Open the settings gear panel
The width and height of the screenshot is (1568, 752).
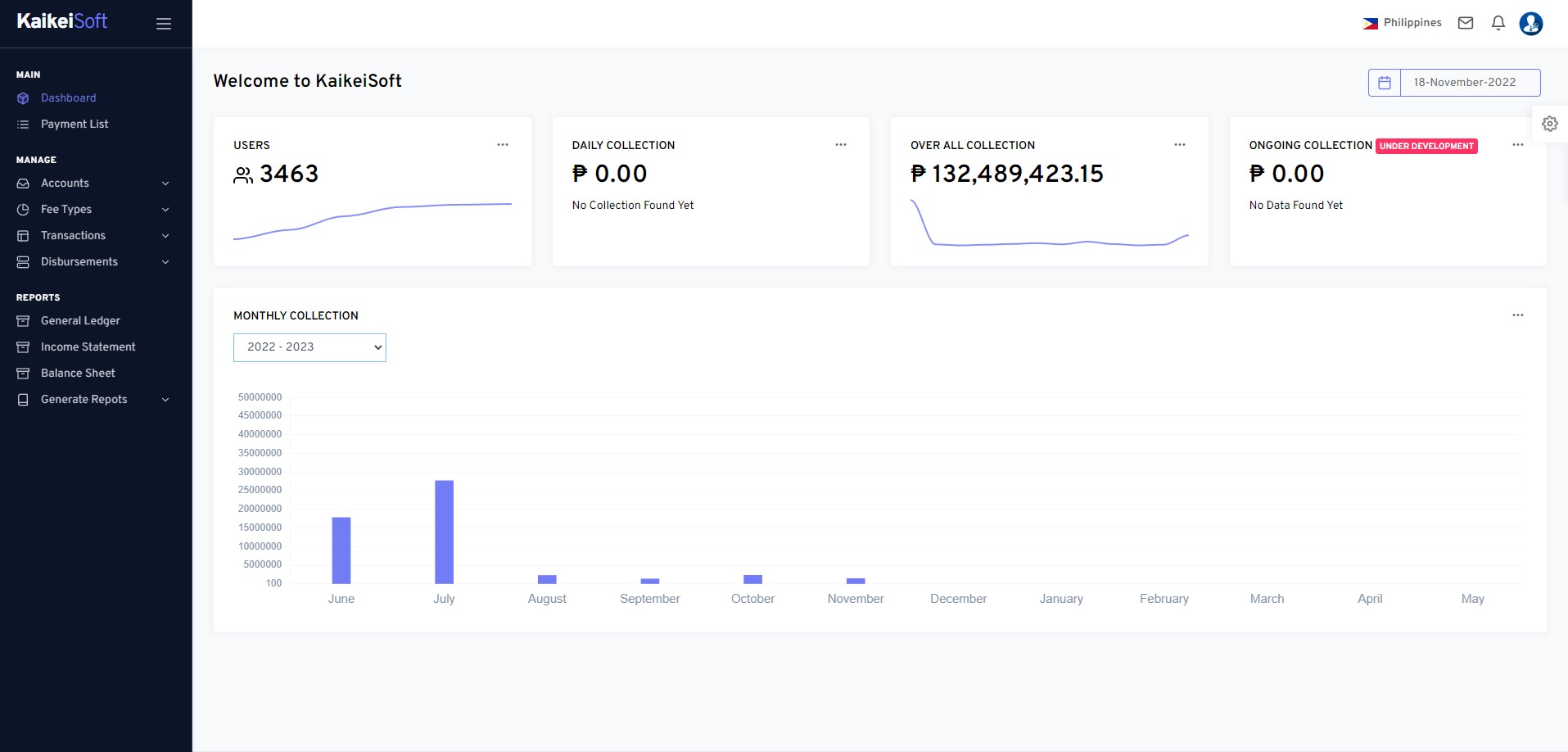[x=1549, y=124]
